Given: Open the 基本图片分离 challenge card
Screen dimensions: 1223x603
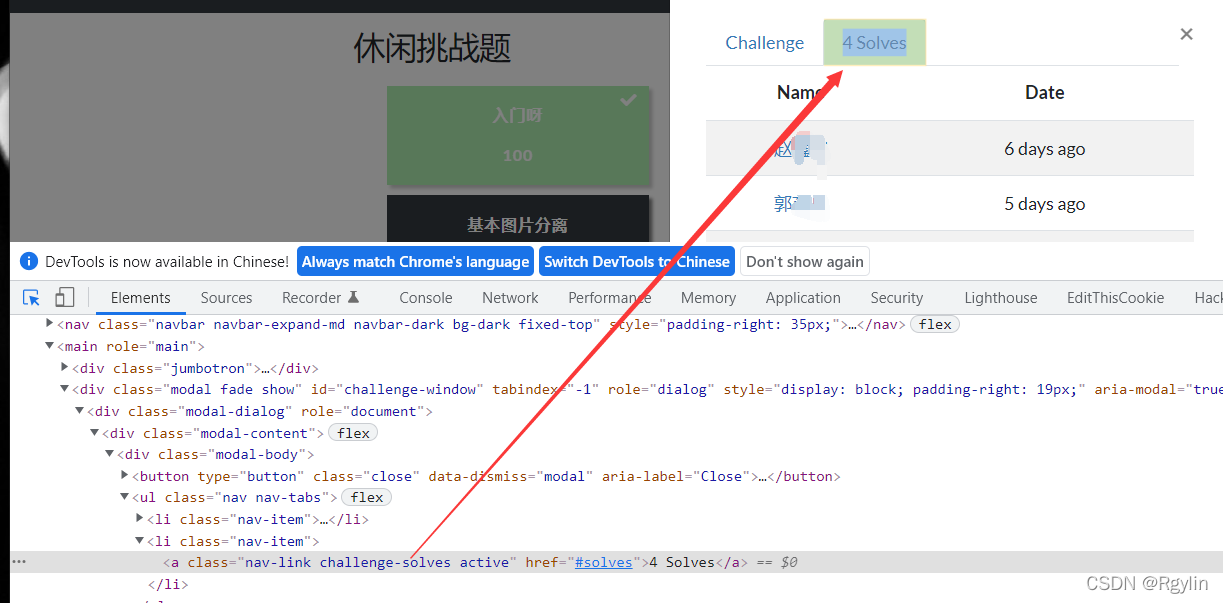Looking at the screenshot, I should tap(518, 218).
